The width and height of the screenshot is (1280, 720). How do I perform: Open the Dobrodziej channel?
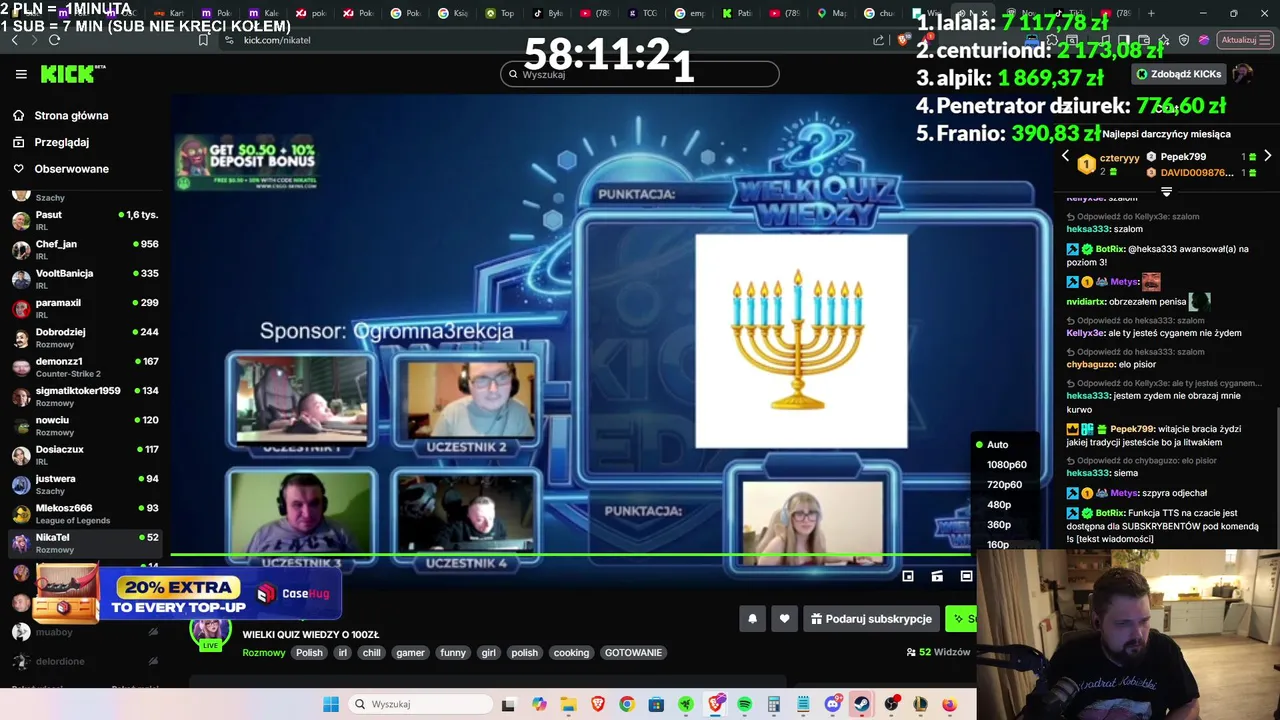[x=84, y=337]
